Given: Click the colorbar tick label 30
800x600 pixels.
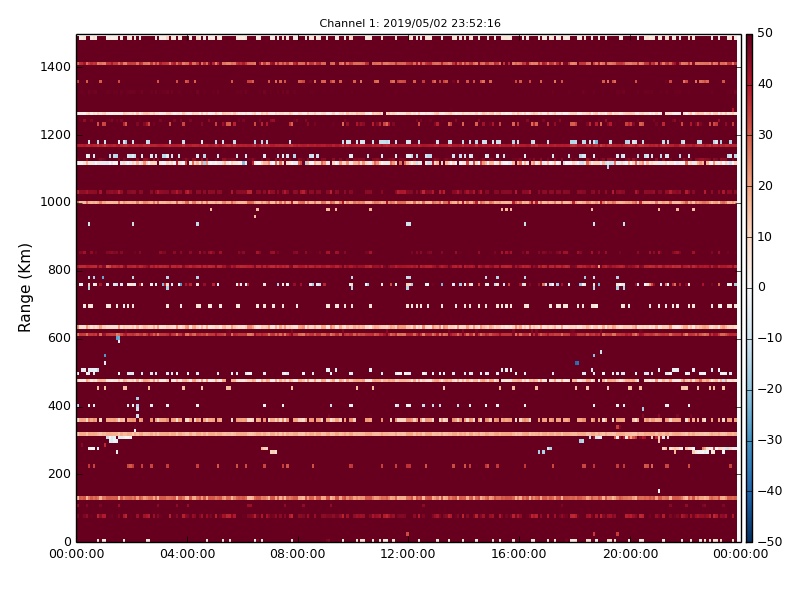Looking at the screenshot, I should 765,135.
